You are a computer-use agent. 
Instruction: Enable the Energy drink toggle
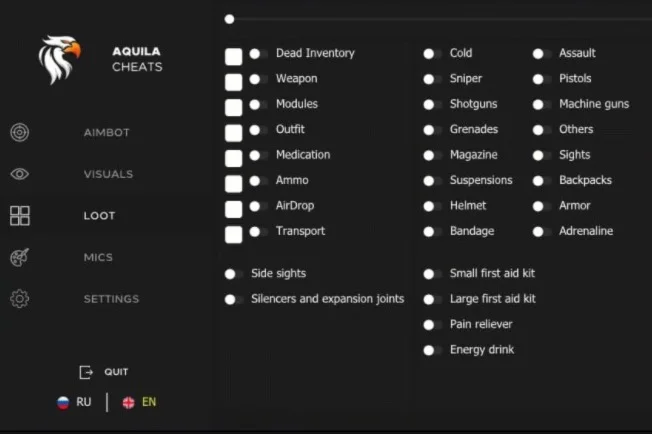pos(432,350)
